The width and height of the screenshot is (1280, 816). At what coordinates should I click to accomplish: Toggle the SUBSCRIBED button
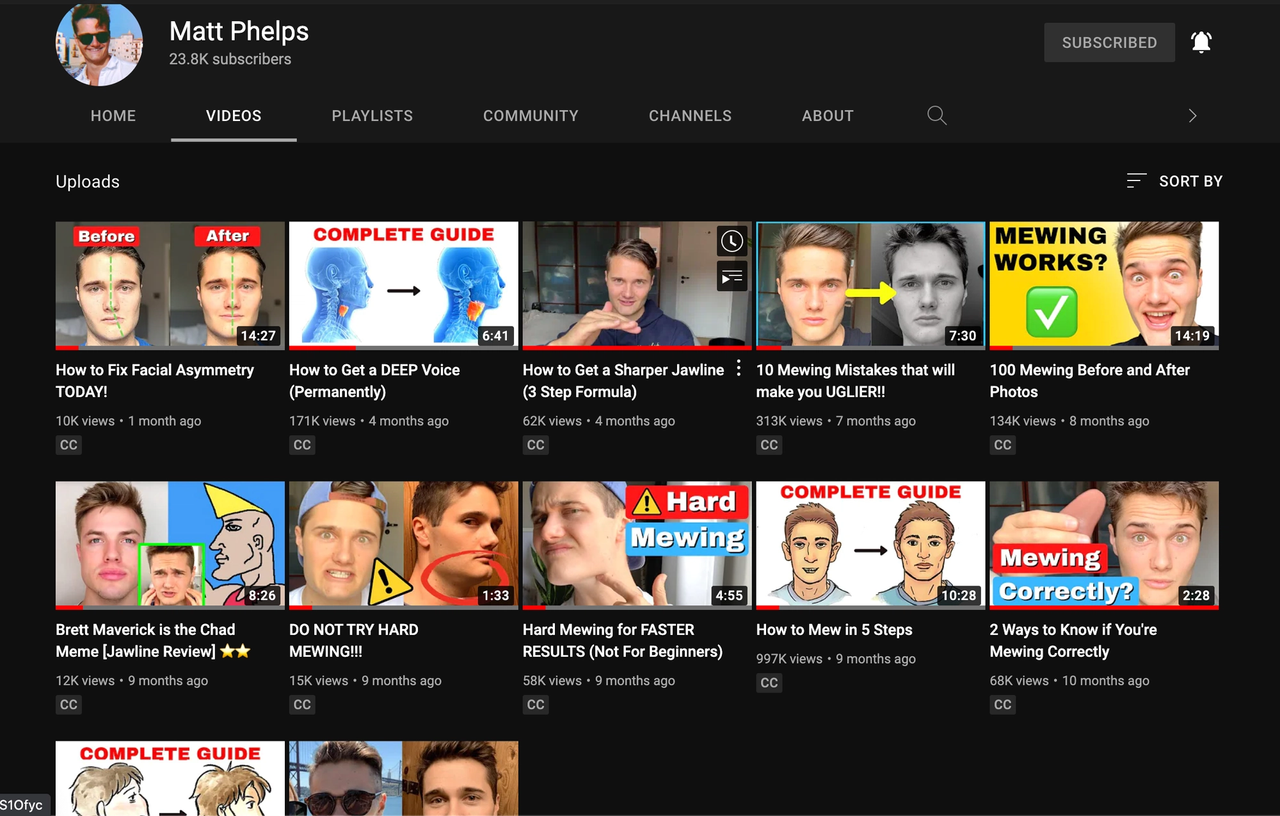[1109, 42]
